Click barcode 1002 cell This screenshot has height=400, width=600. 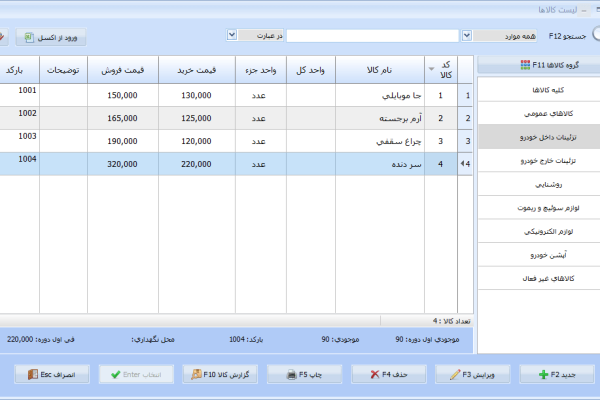tap(20, 118)
